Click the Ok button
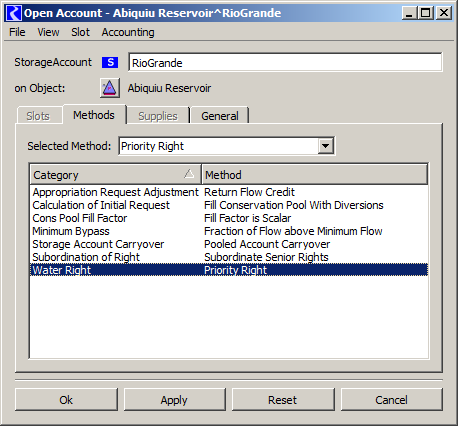458x426 pixels. [66, 399]
